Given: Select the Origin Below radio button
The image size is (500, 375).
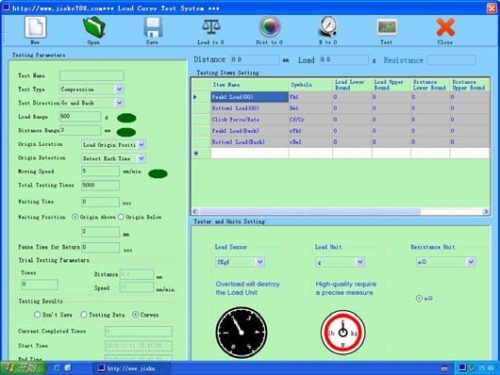Looking at the screenshot, I should click(121, 217).
